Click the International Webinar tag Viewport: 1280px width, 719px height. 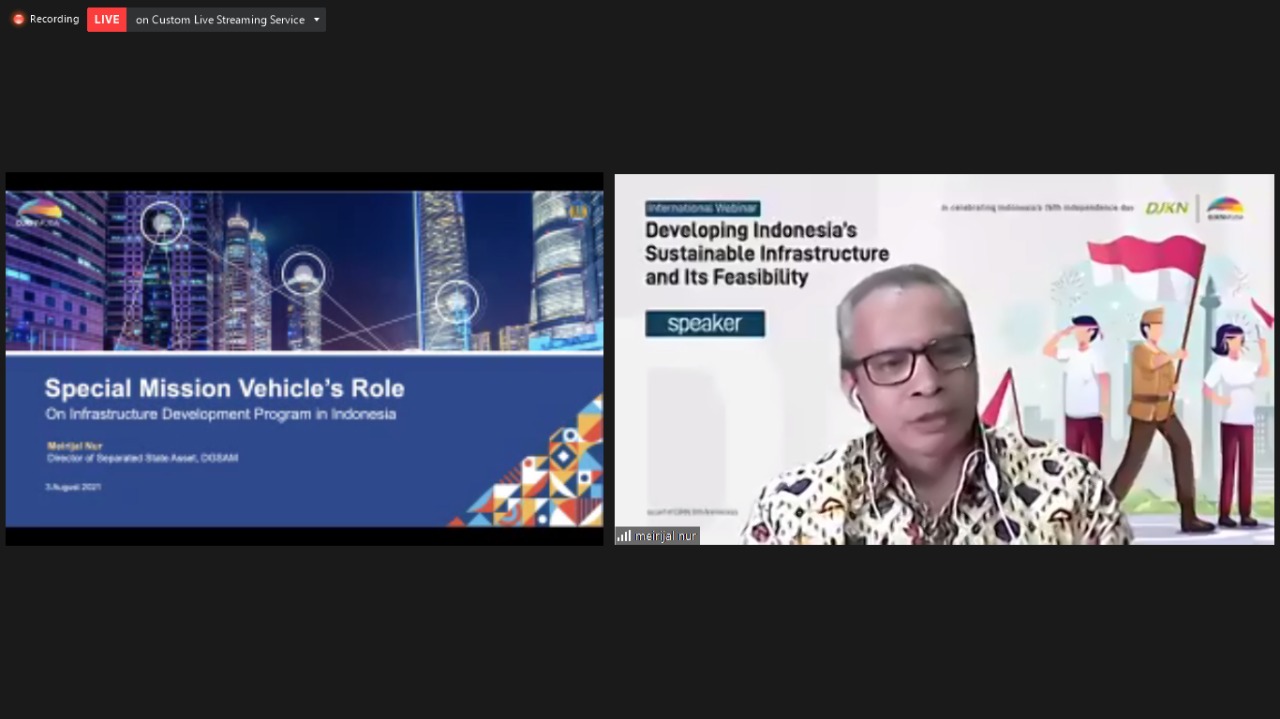coord(703,208)
